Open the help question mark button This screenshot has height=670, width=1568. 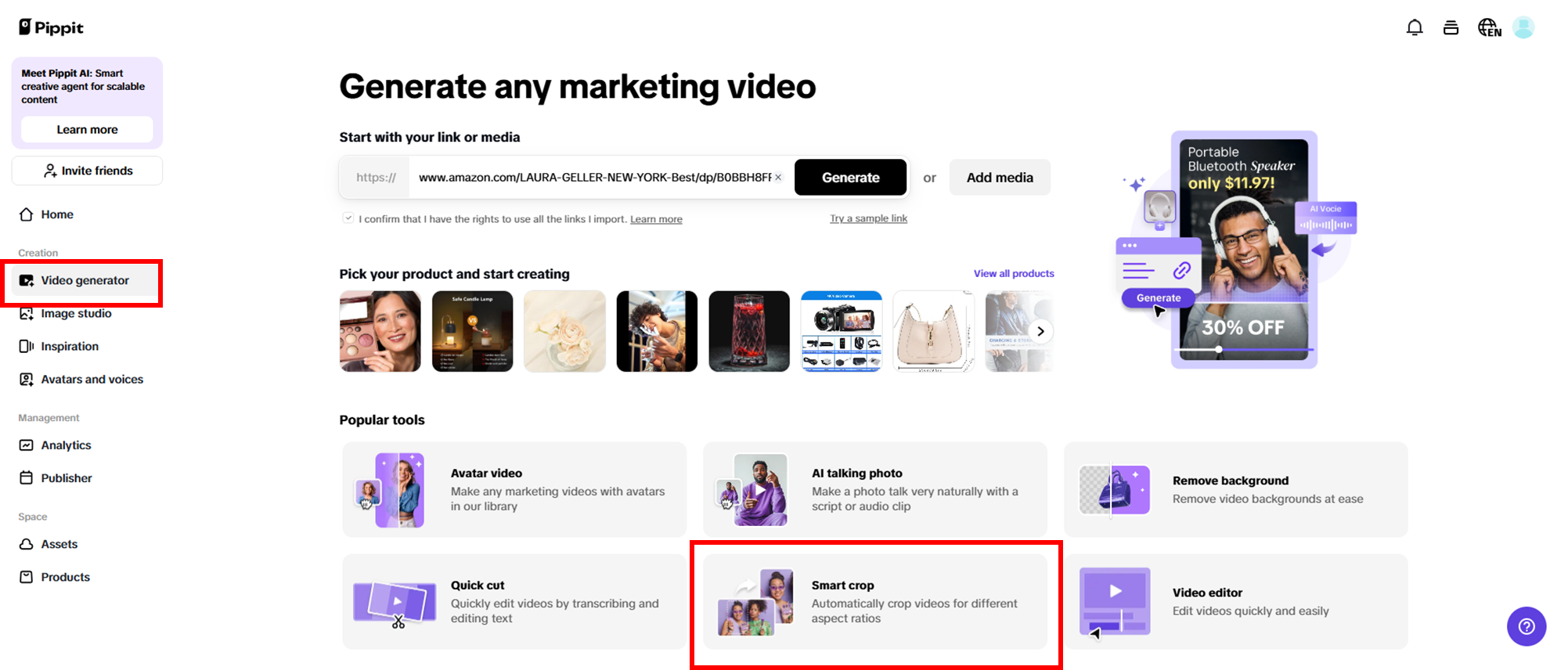[x=1527, y=626]
